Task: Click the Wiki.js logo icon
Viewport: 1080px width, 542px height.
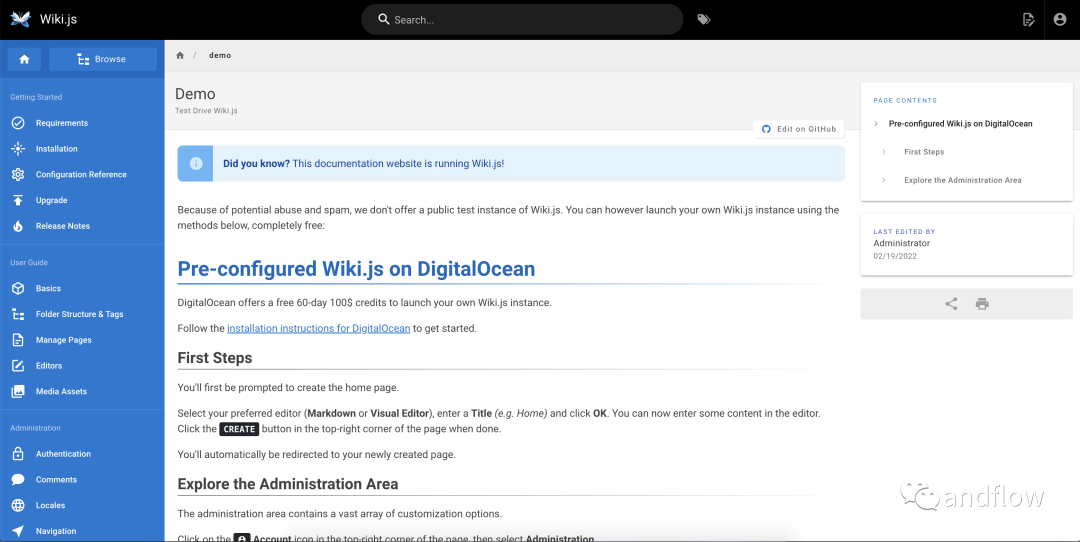Action: (21, 19)
